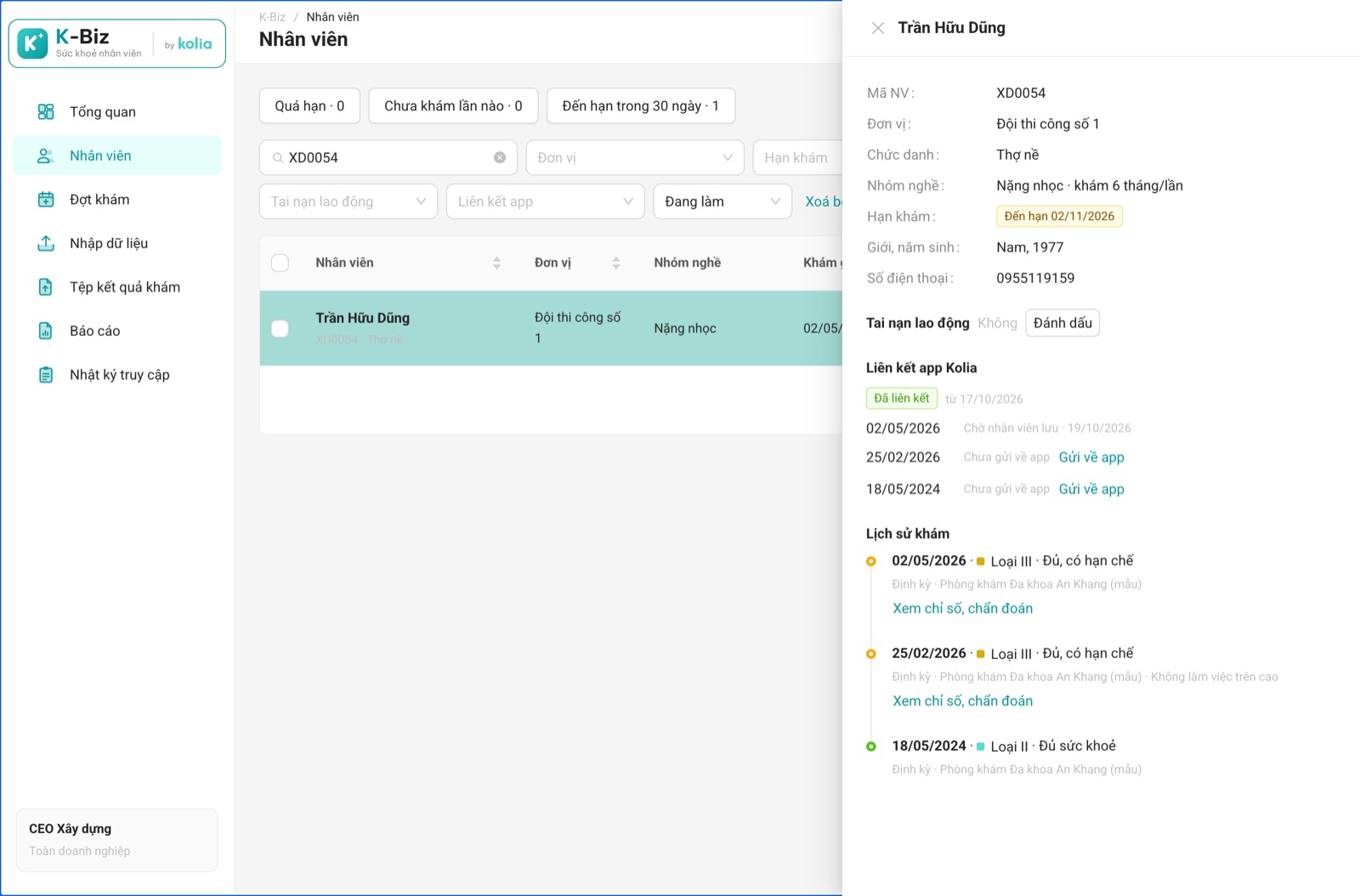Click the Đến hạn 02/11/2026 badge
1360x896 pixels.
tap(1059, 216)
